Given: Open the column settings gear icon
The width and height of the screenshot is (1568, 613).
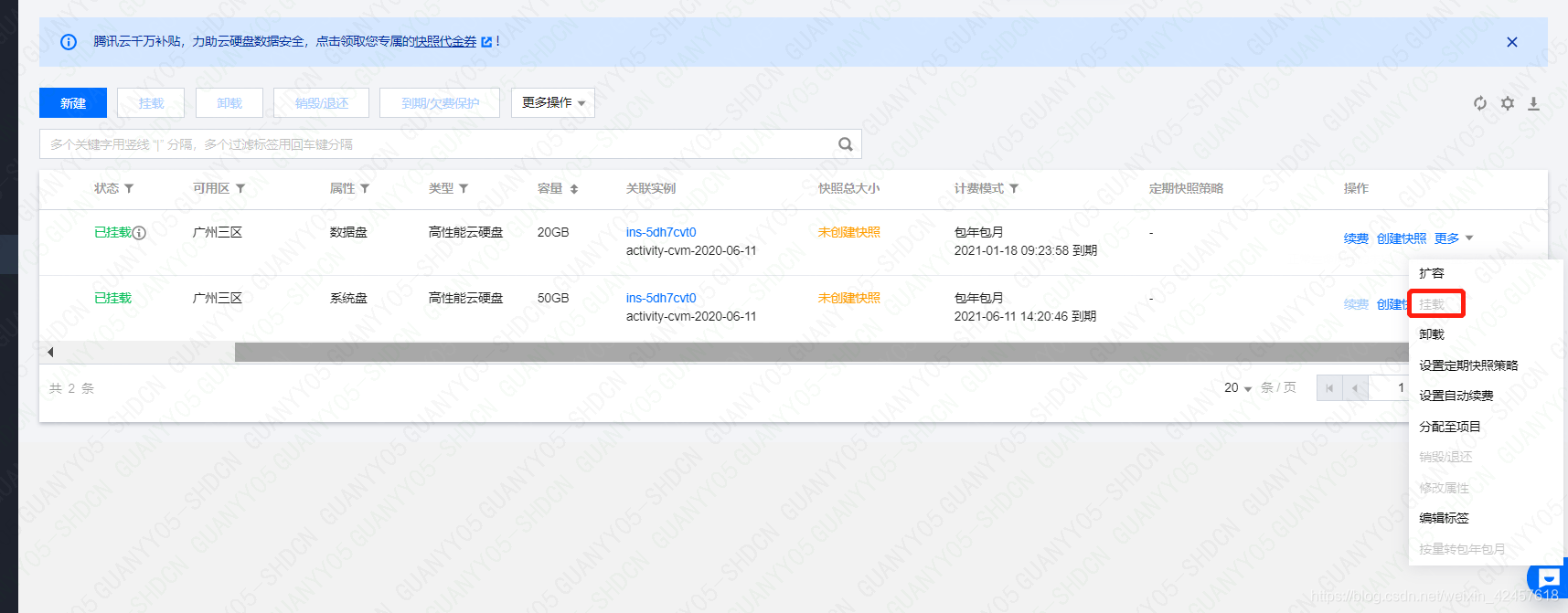Looking at the screenshot, I should point(1508,103).
